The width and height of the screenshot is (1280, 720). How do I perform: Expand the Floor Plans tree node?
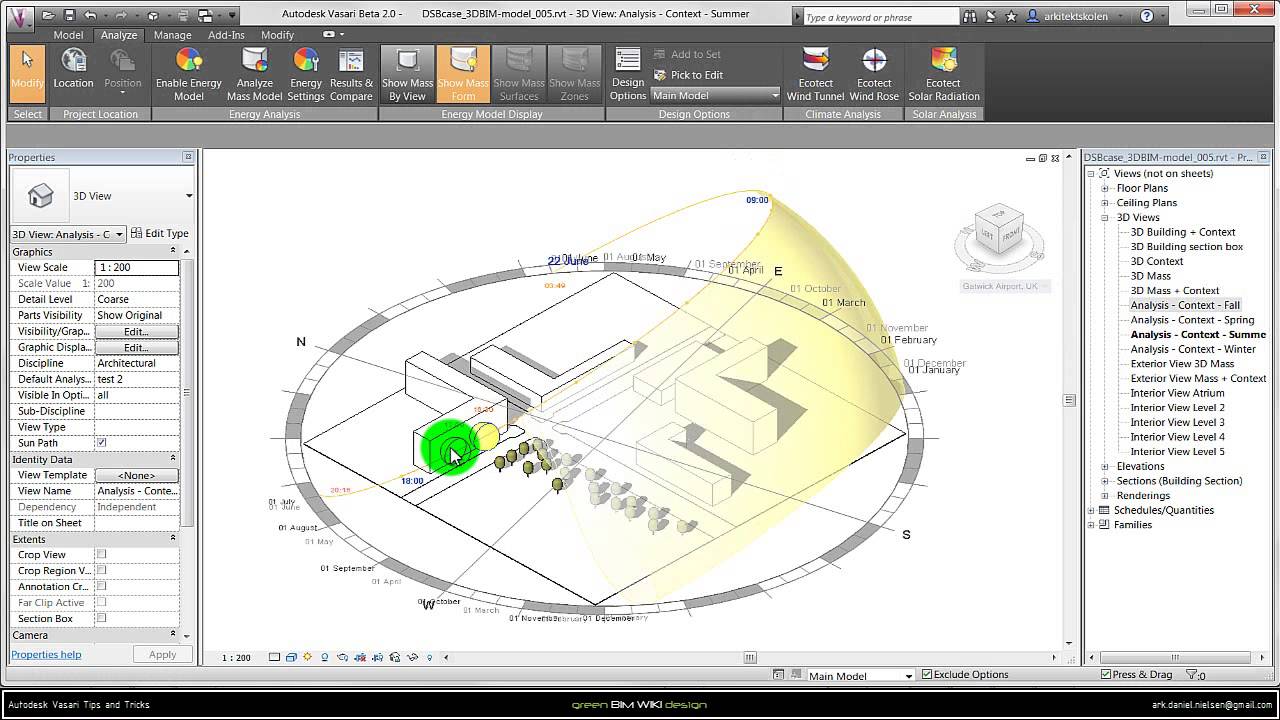(1105, 188)
